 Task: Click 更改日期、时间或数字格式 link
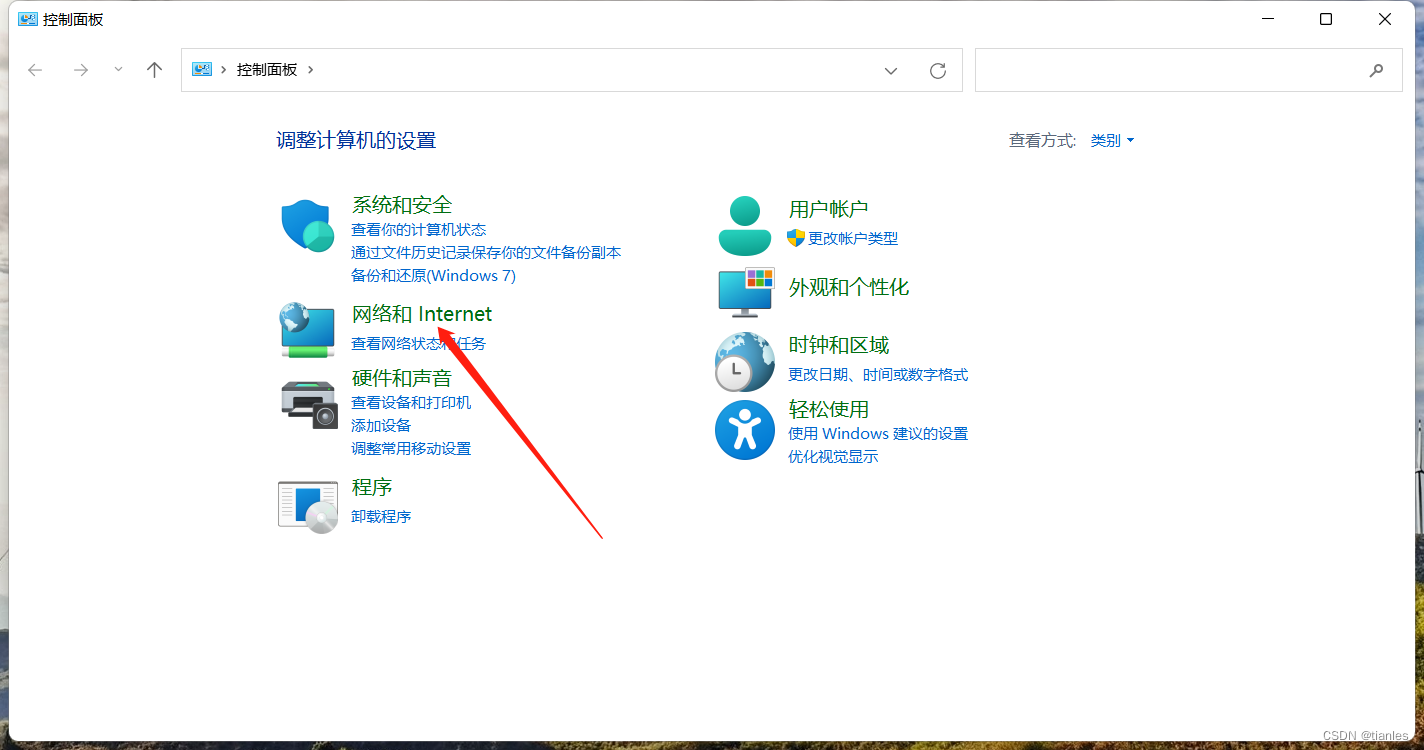click(878, 375)
